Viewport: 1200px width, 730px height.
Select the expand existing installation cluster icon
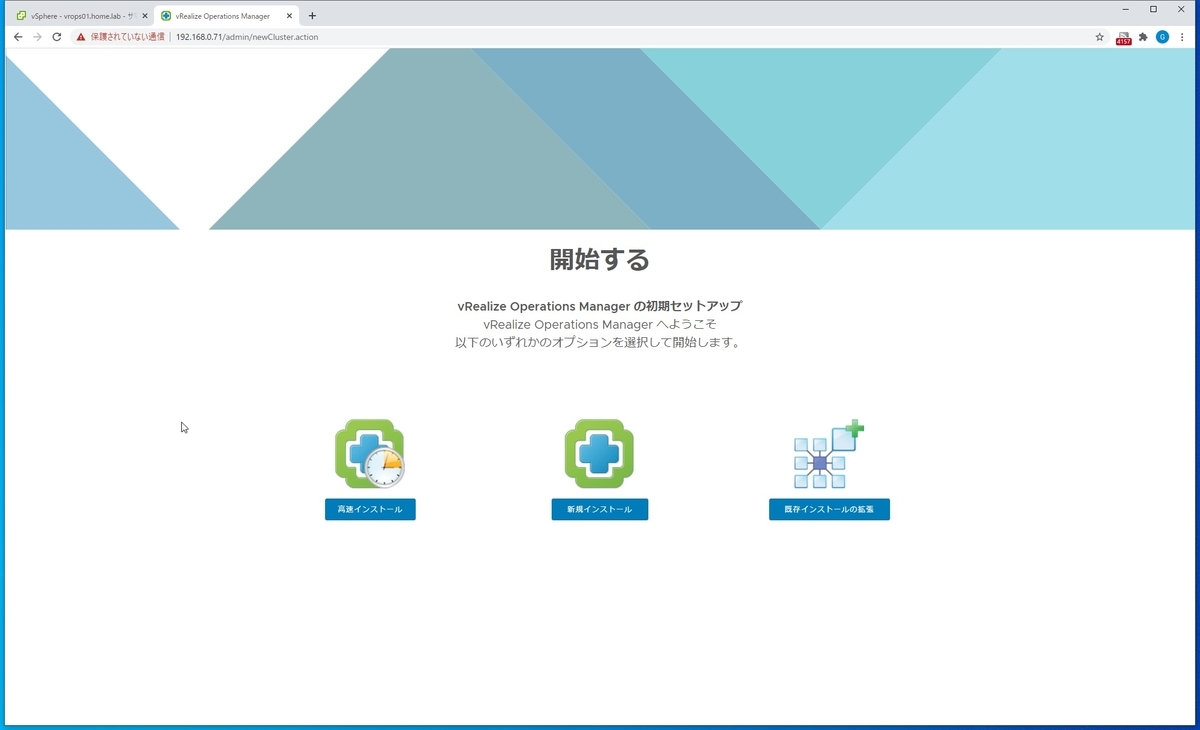pyautogui.click(x=828, y=454)
